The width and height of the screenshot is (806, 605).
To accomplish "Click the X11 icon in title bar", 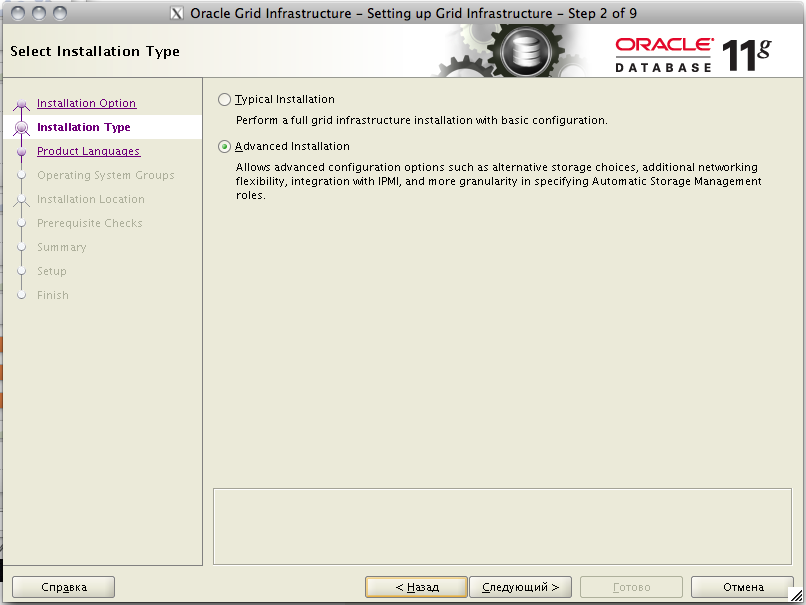I will (177, 13).
